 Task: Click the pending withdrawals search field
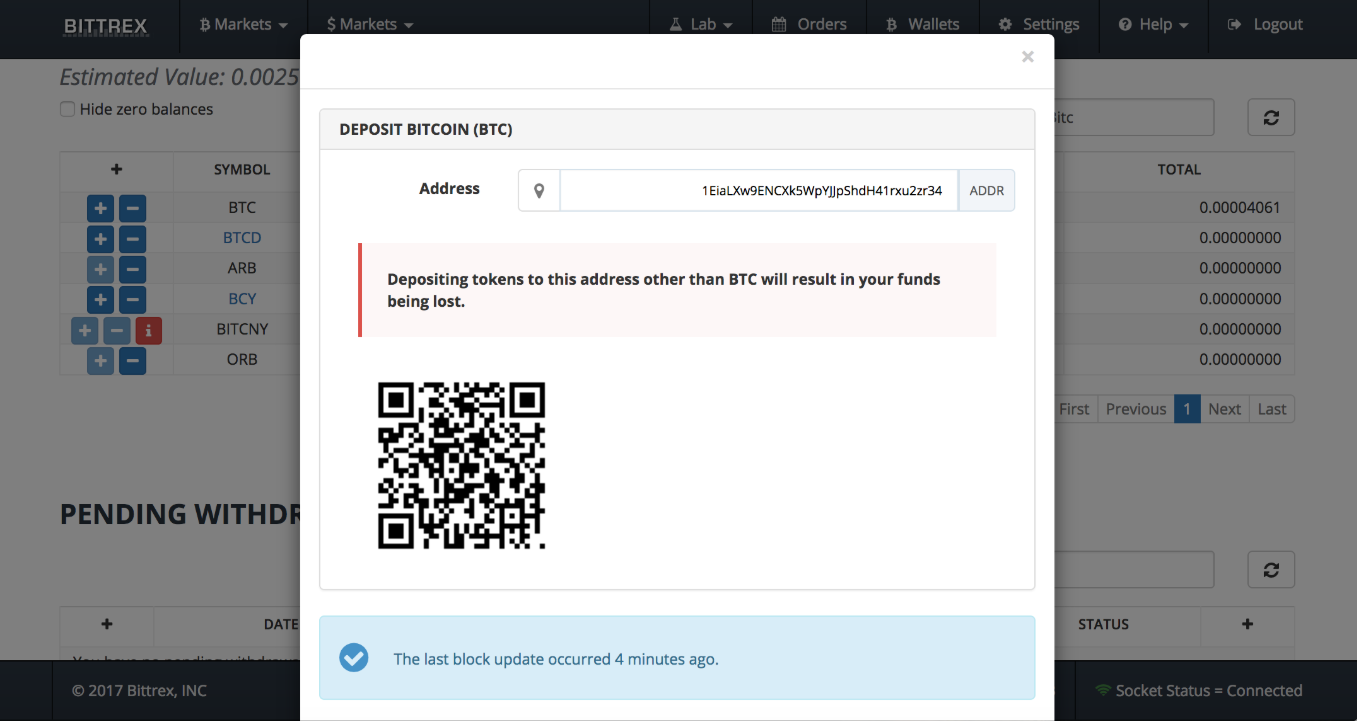point(1134,569)
